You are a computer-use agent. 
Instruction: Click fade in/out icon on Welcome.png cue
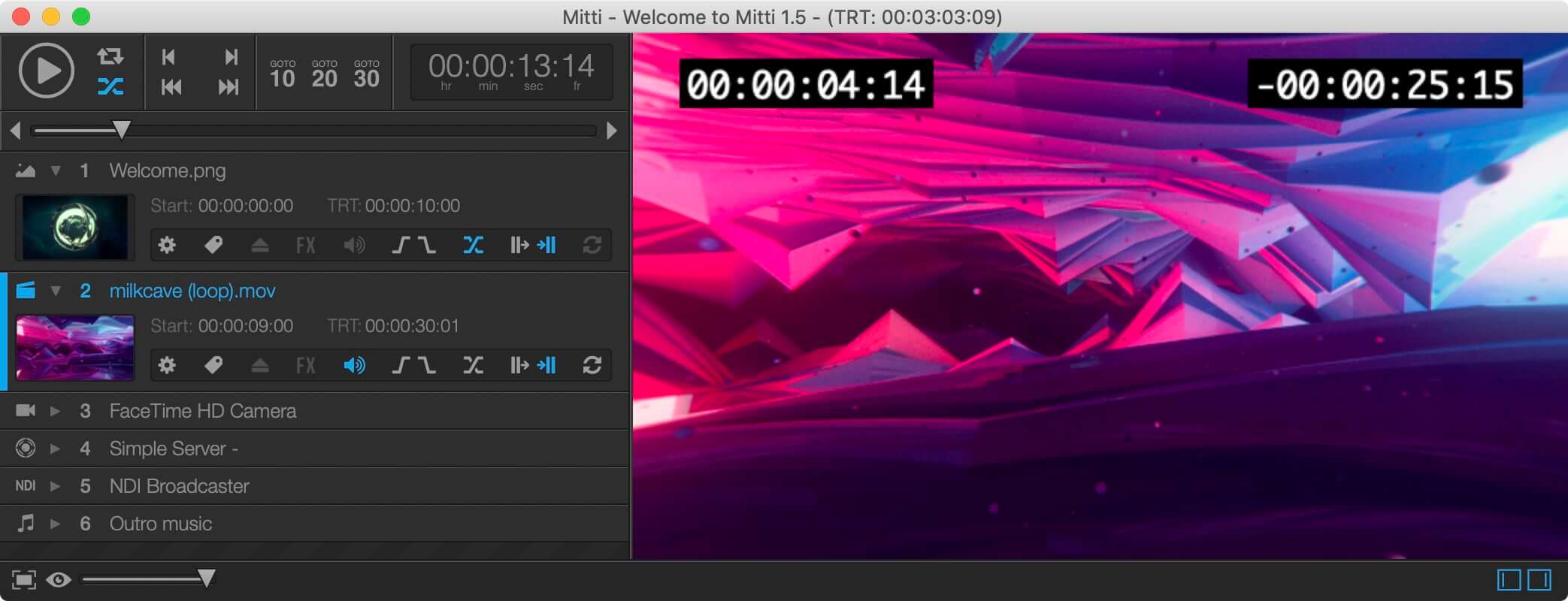click(413, 245)
